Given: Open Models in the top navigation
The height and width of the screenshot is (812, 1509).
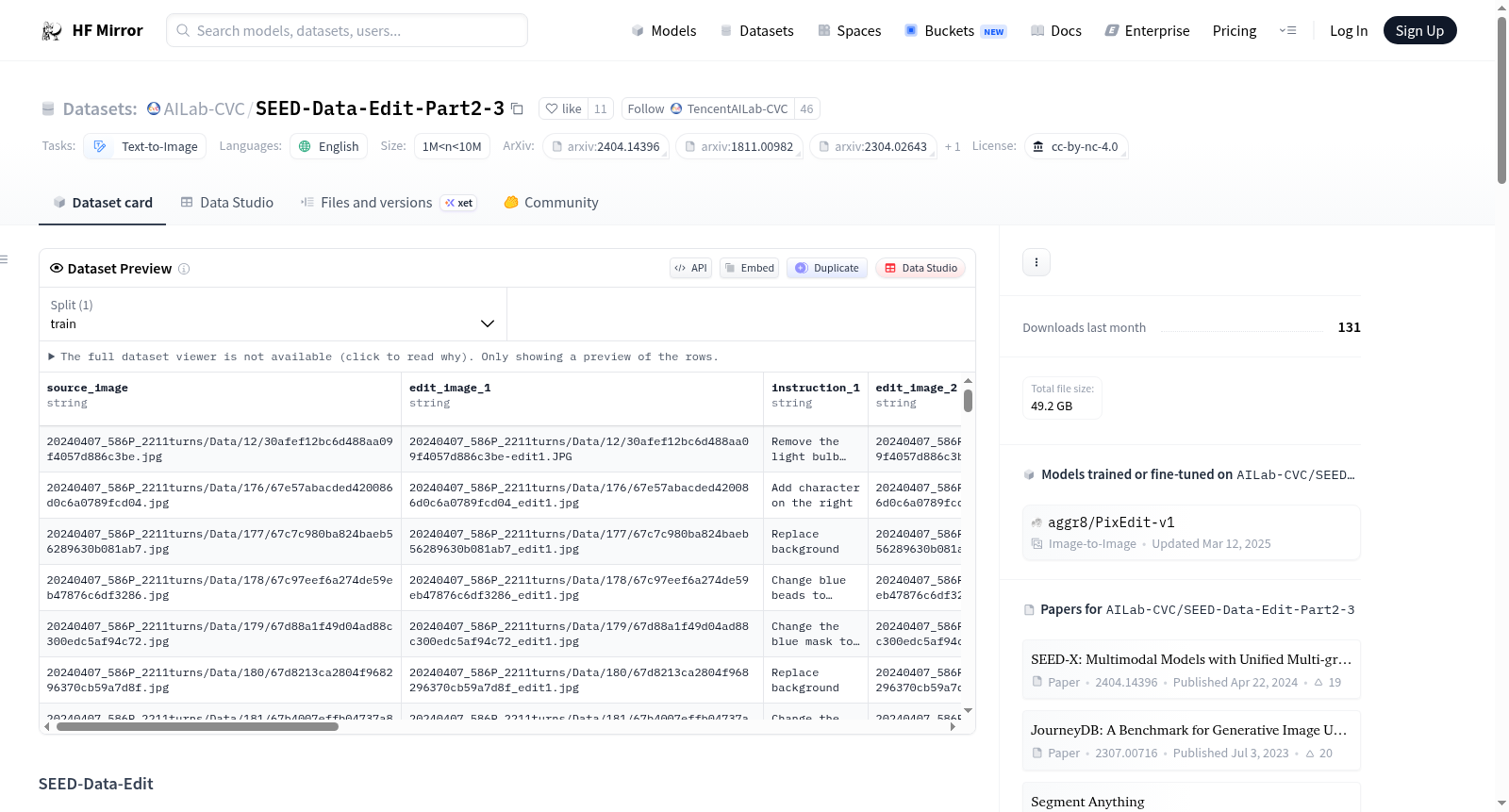Looking at the screenshot, I should [x=664, y=31].
